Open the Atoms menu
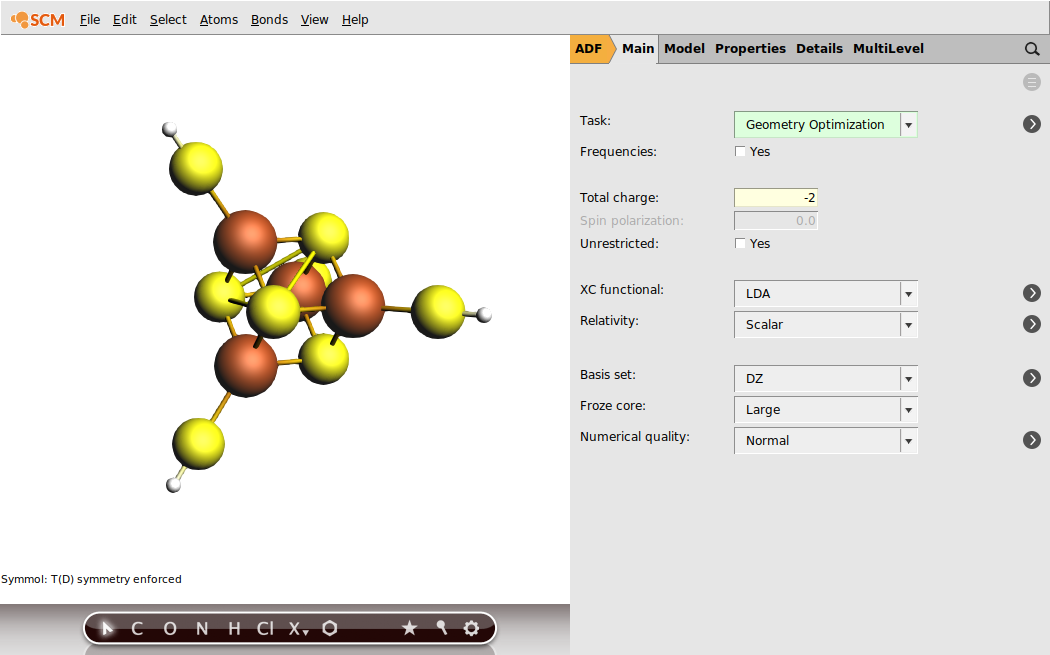 pyautogui.click(x=218, y=19)
